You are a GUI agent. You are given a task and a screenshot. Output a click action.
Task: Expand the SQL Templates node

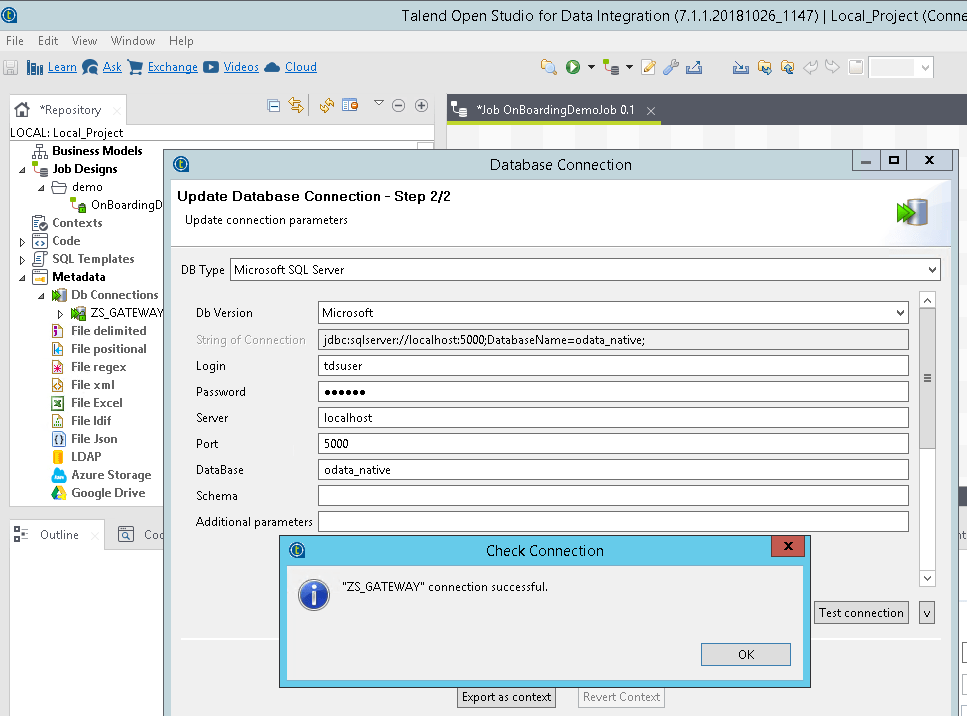pos(22,260)
